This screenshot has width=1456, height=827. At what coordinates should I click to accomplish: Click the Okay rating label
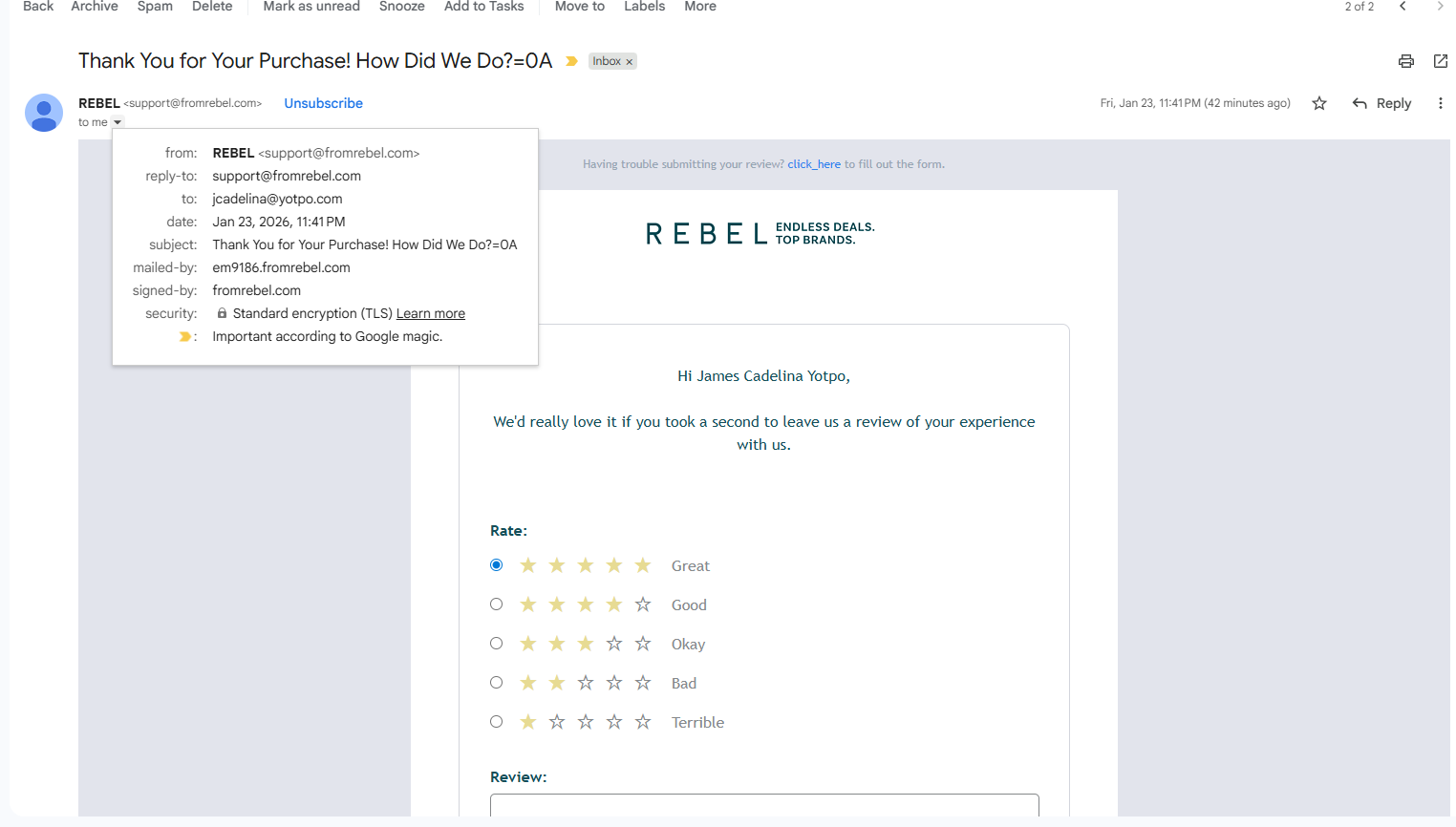click(x=688, y=645)
